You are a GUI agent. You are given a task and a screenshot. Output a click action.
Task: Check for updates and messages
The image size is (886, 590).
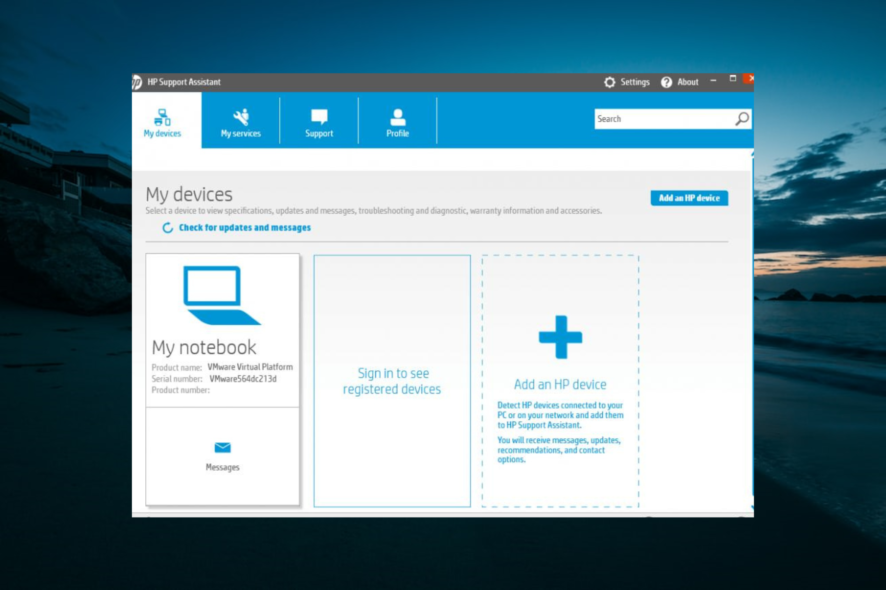click(237, 227)
